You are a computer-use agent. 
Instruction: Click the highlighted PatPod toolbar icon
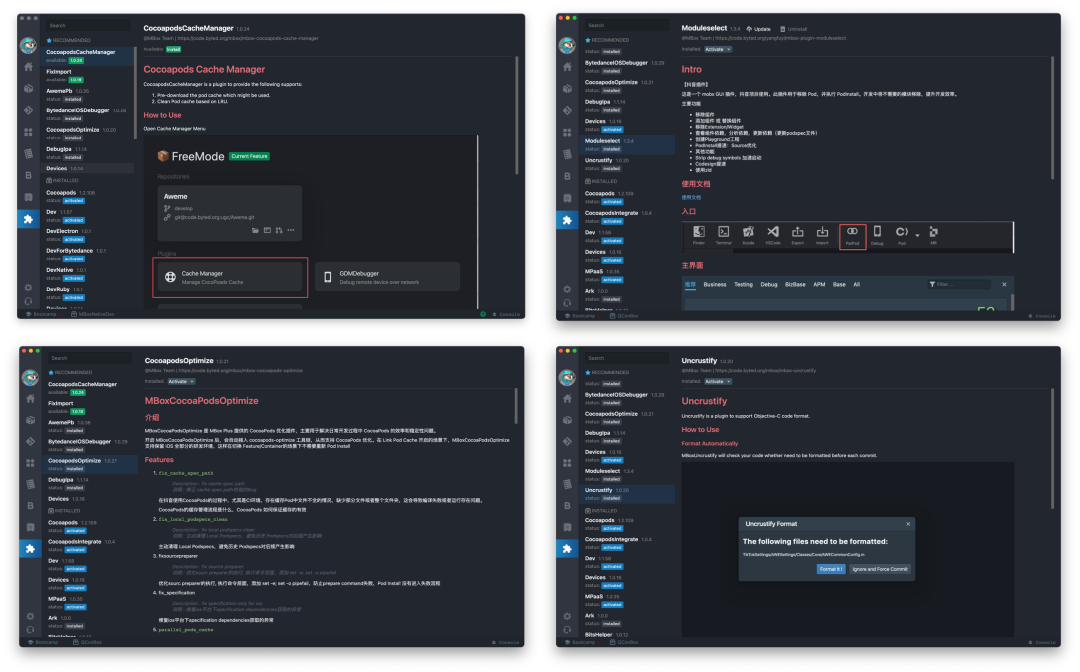pyautogui.click(x=852, y=236)
